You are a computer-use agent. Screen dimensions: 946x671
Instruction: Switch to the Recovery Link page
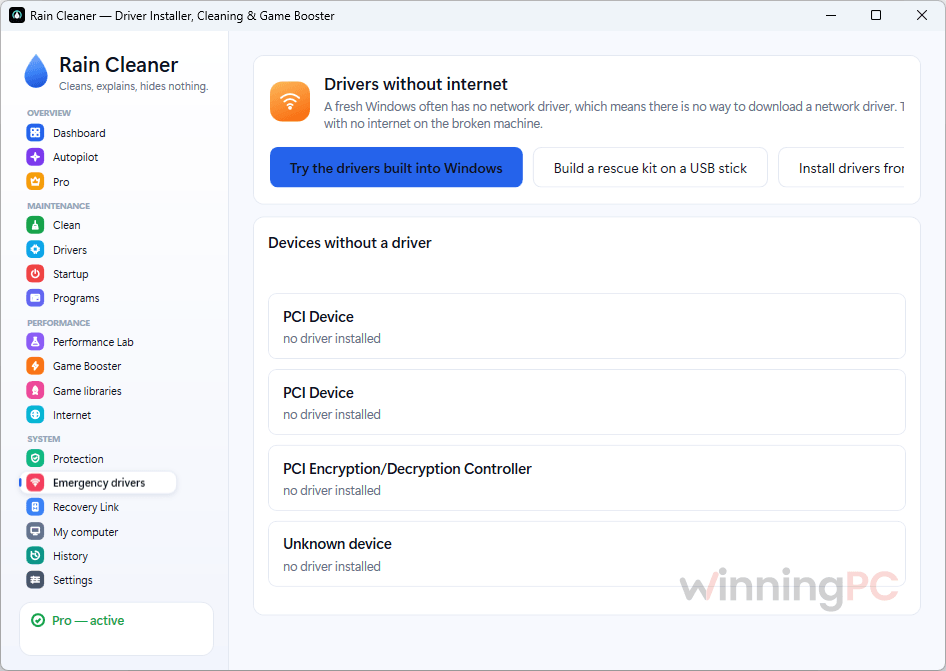98,507
